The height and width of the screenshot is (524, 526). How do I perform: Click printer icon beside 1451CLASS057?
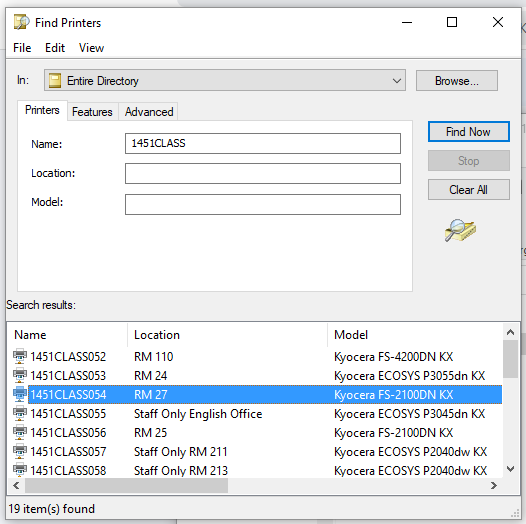[x=20, y=452]
